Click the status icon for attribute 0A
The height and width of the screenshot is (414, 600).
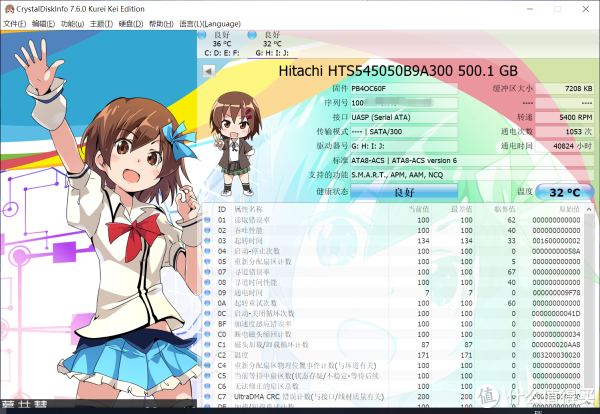click(x=207, y=303)
